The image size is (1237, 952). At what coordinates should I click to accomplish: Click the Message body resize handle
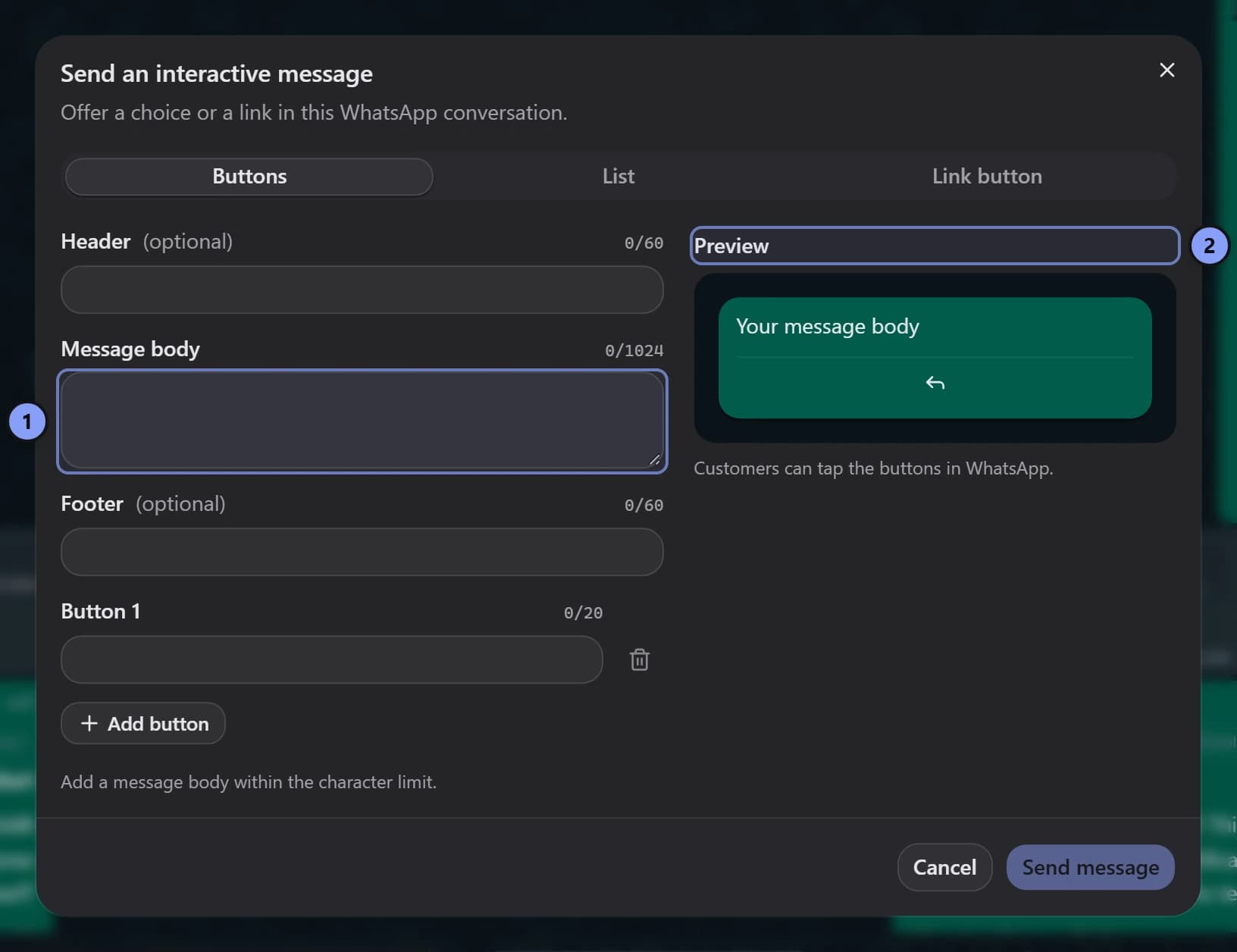(x=655, y=459)
